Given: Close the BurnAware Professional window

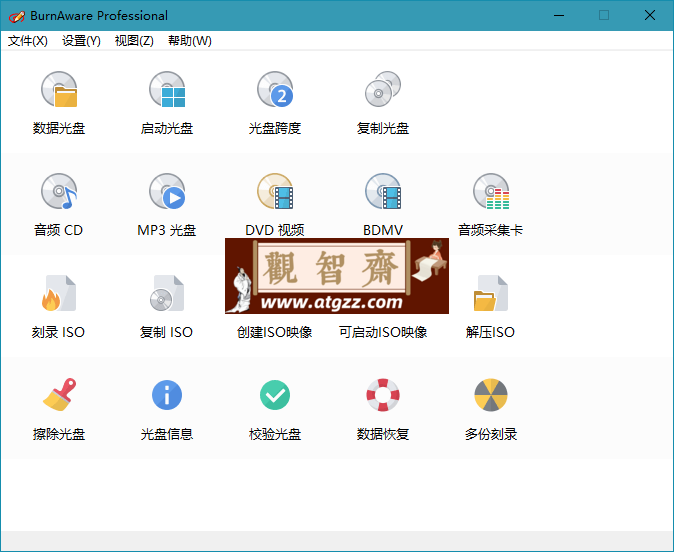Looking at the screenshot, I should [x=650, y=15].
